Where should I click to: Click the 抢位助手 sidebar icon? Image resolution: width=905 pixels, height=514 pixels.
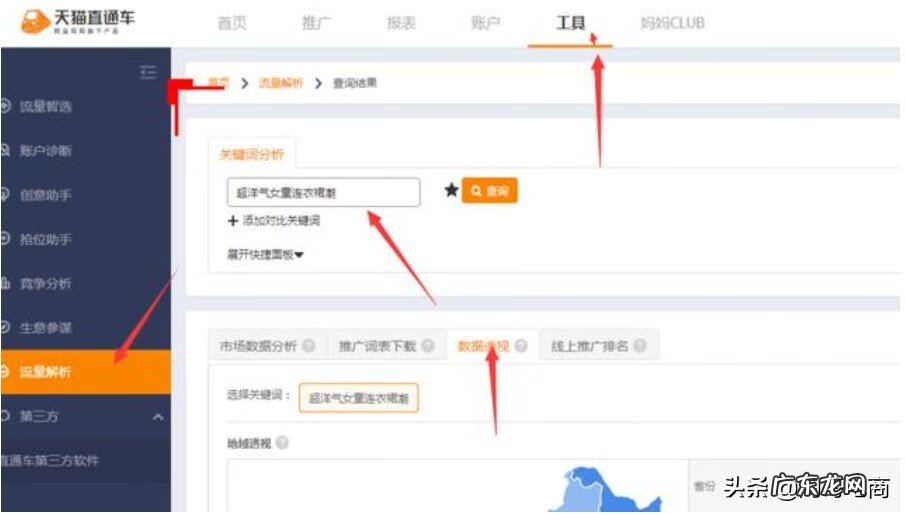[5, 238]
